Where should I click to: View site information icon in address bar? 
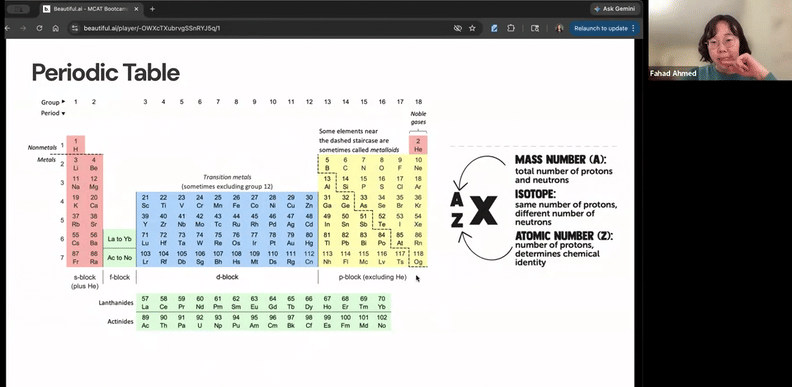pos(75,28)
